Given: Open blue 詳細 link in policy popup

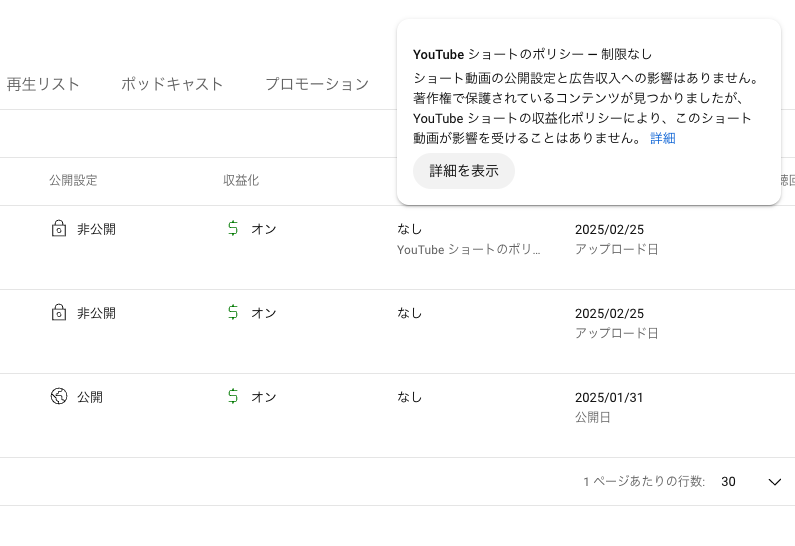Looking at the screenshot, I should click(x=663, y=138).
